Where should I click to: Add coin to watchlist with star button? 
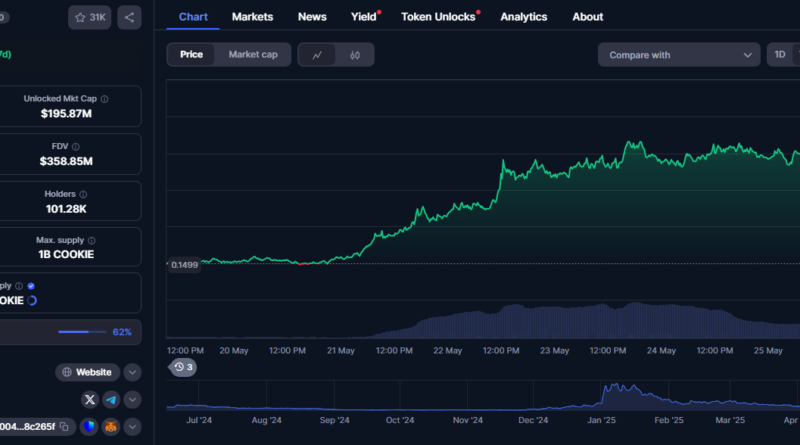click(x=90, y=17)
